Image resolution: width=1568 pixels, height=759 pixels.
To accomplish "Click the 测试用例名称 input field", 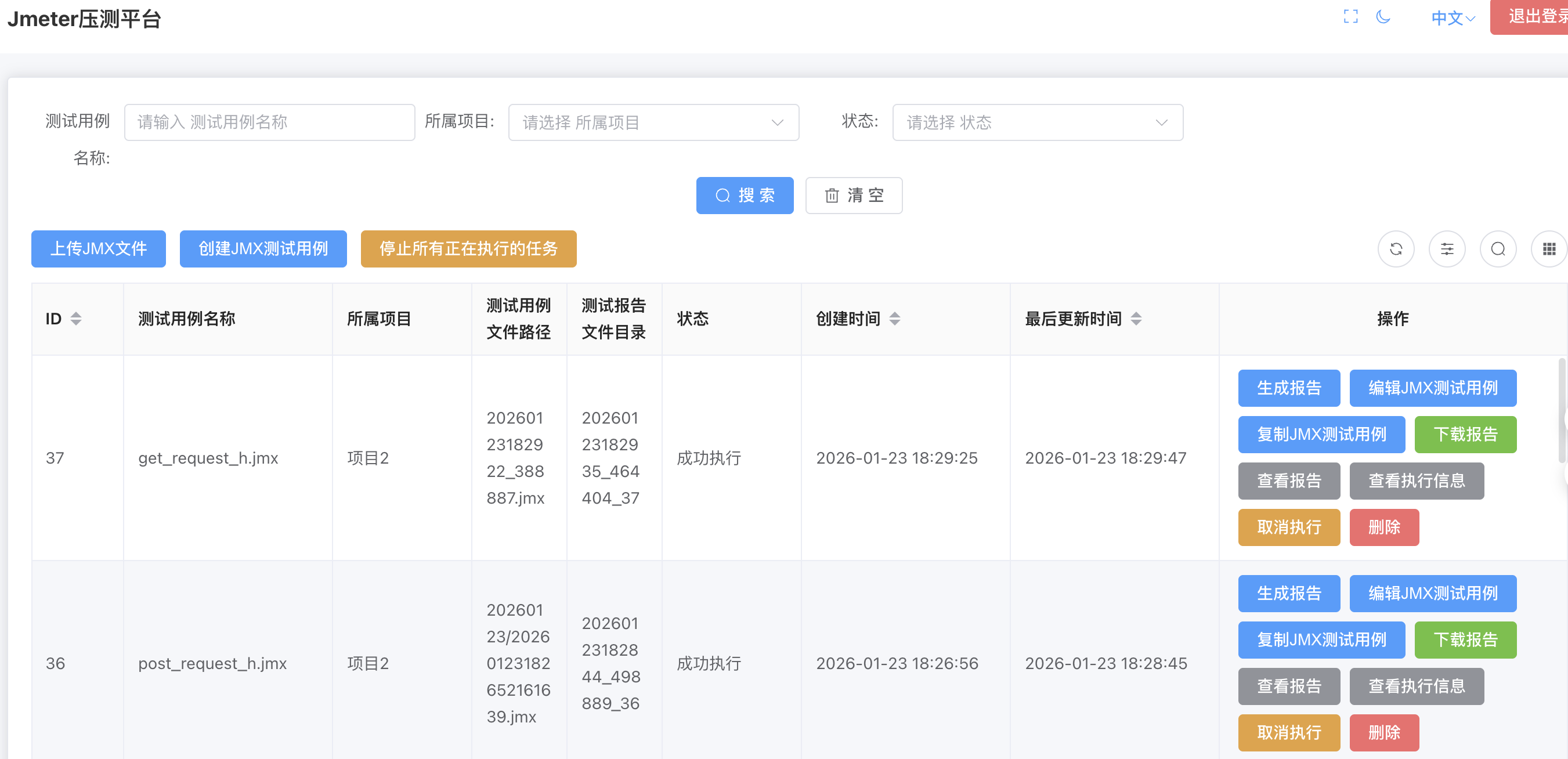I will click(270, 123).
